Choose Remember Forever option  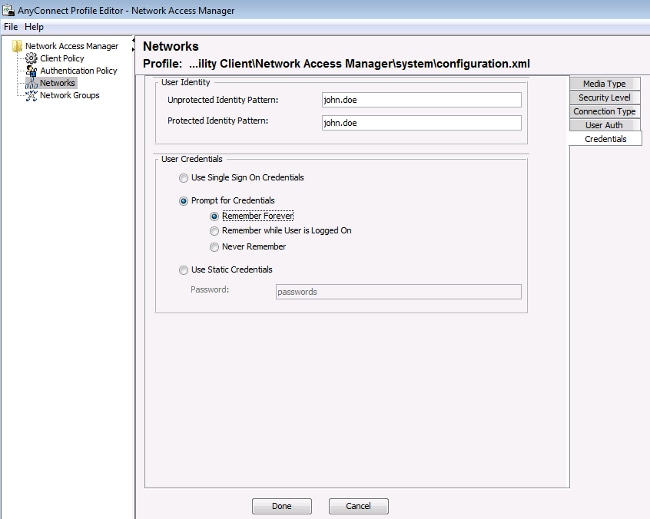(214, 216)
